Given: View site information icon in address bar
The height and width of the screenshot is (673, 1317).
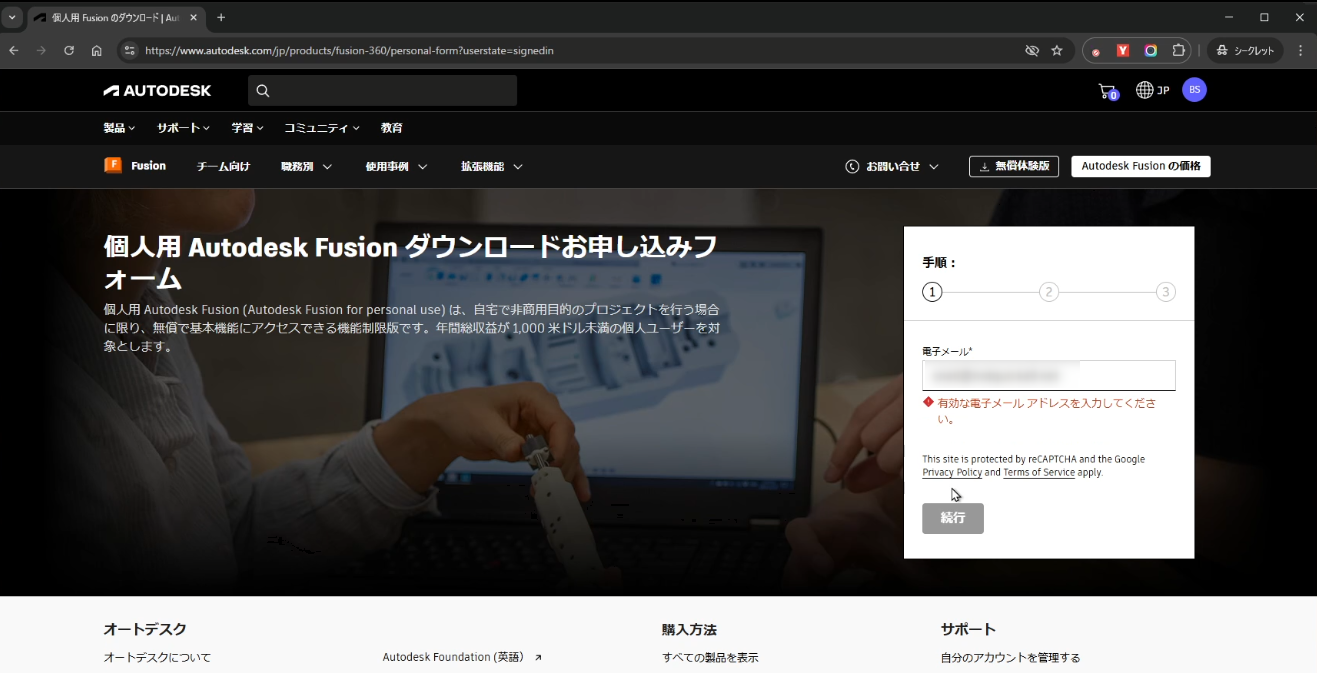Looking at the screenshot, I should pyautogui.click(x=128, y=50).
